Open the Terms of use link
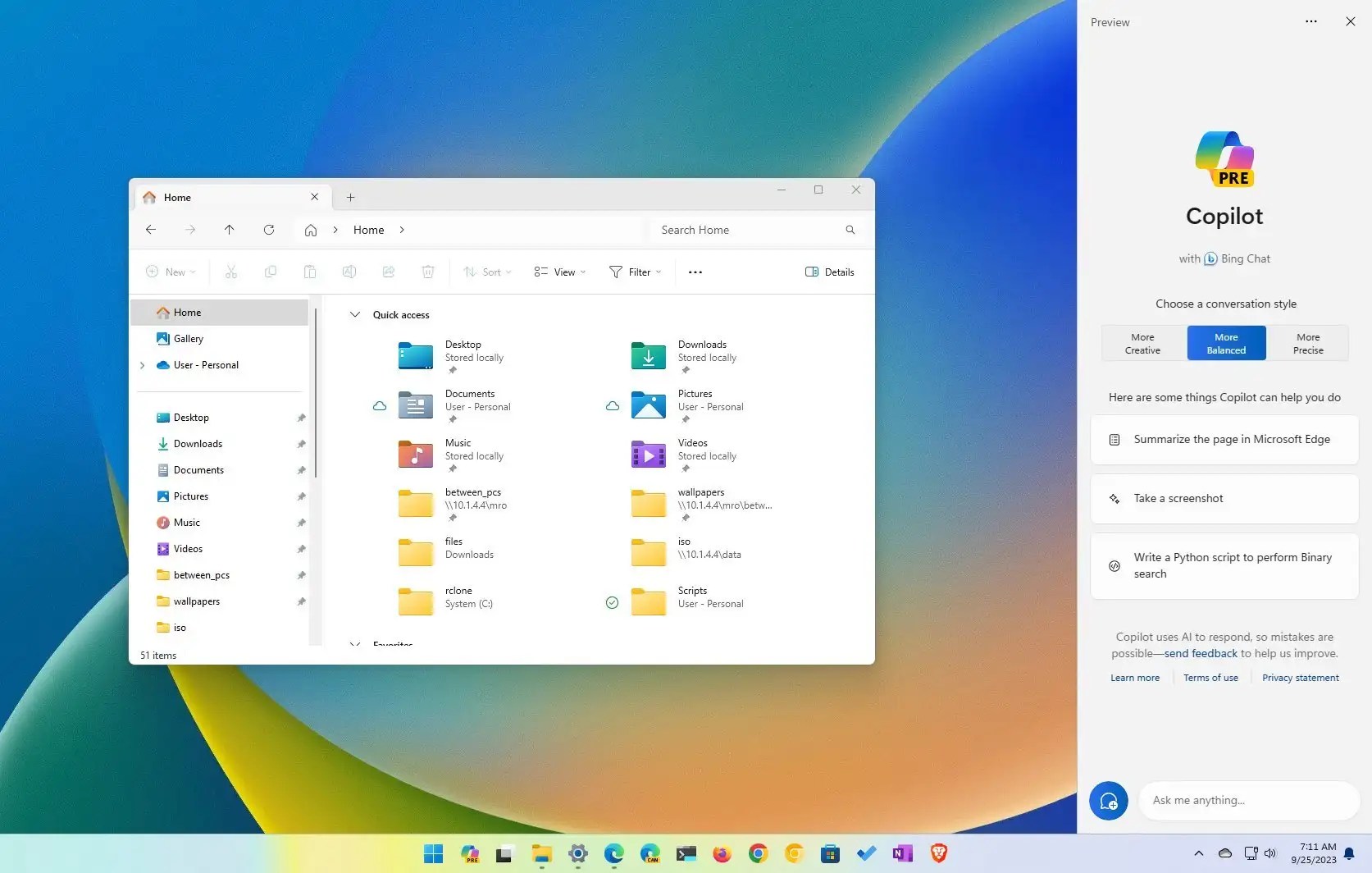 (x=1210, y=678)
